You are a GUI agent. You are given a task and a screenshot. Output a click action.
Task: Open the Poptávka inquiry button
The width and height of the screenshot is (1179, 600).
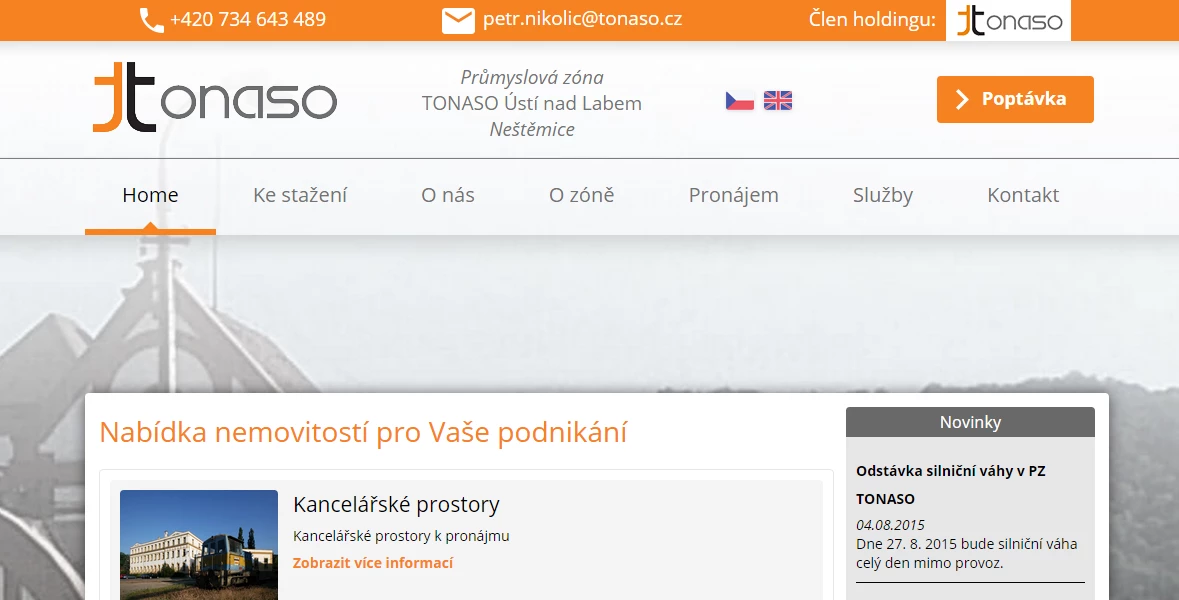click(x=1015, y=99)
